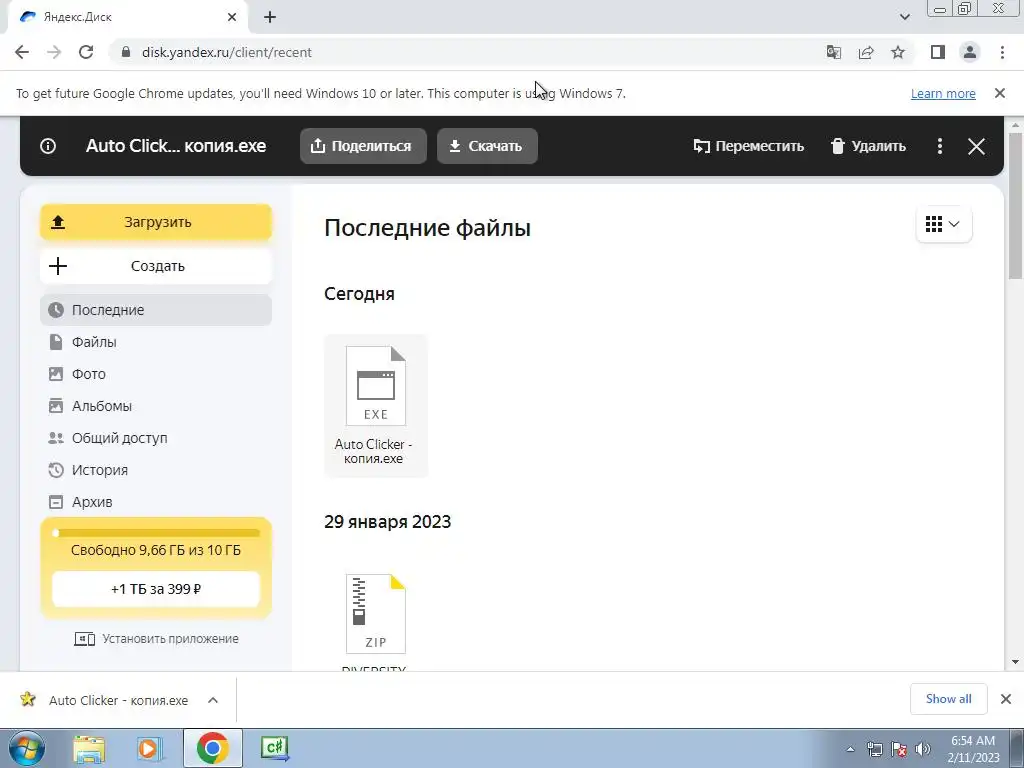Viewport: 1024px width, 768px height.
Task: Open Последние in the sidebar
Action: tap(156, 310)
